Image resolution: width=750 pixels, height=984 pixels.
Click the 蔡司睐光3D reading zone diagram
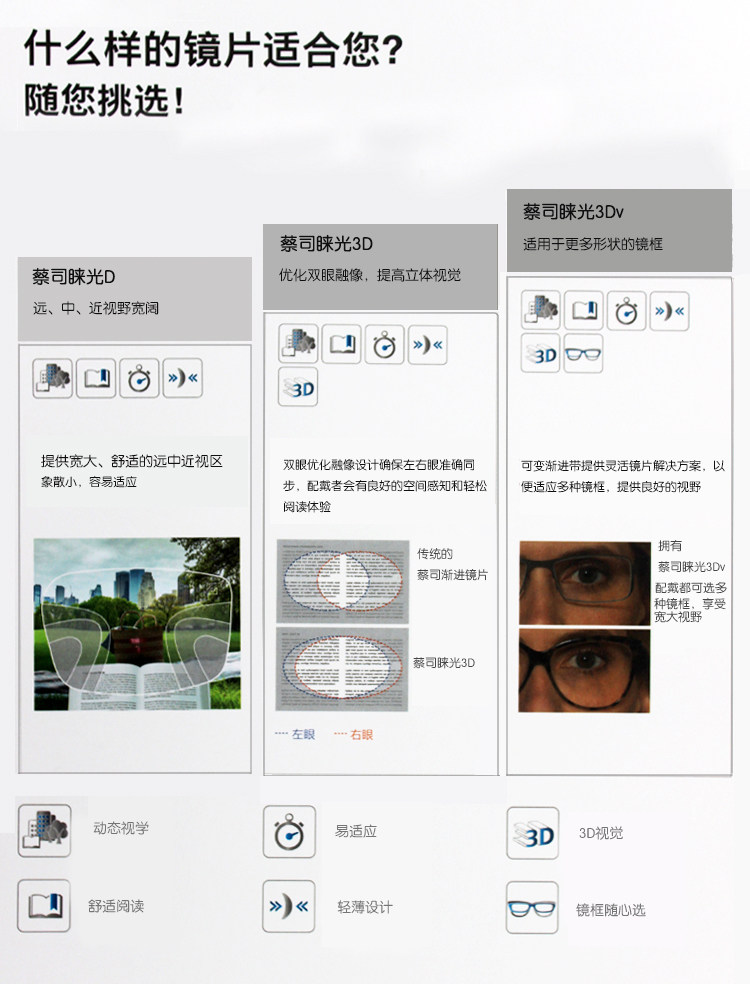point(343,669)
